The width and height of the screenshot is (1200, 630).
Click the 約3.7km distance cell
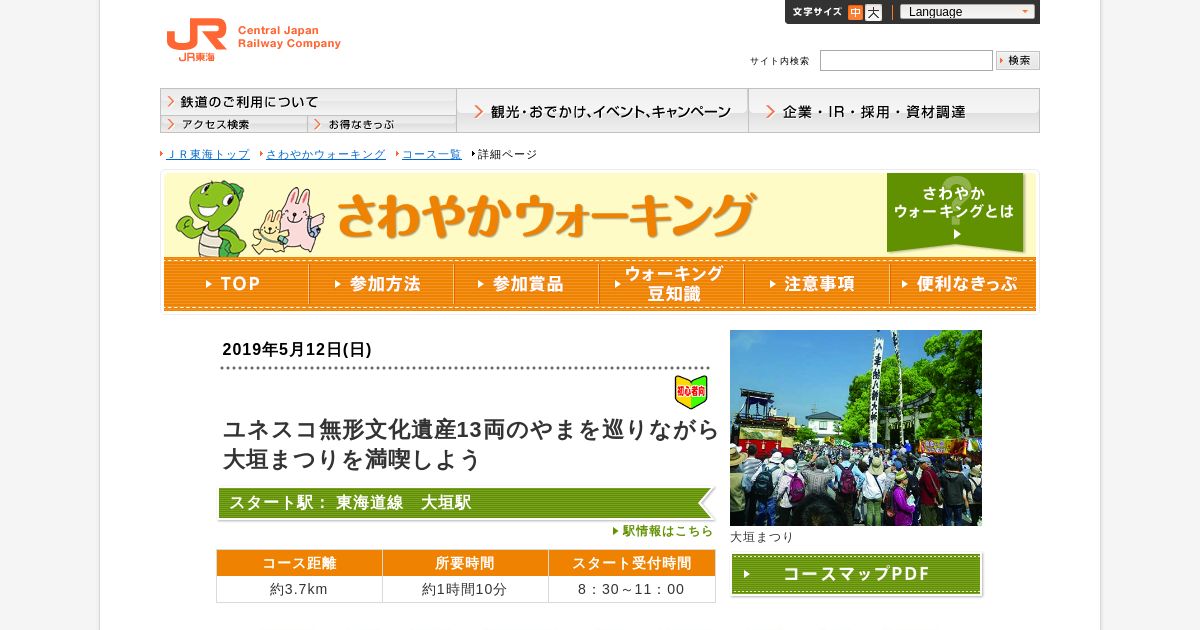[299, 589]
